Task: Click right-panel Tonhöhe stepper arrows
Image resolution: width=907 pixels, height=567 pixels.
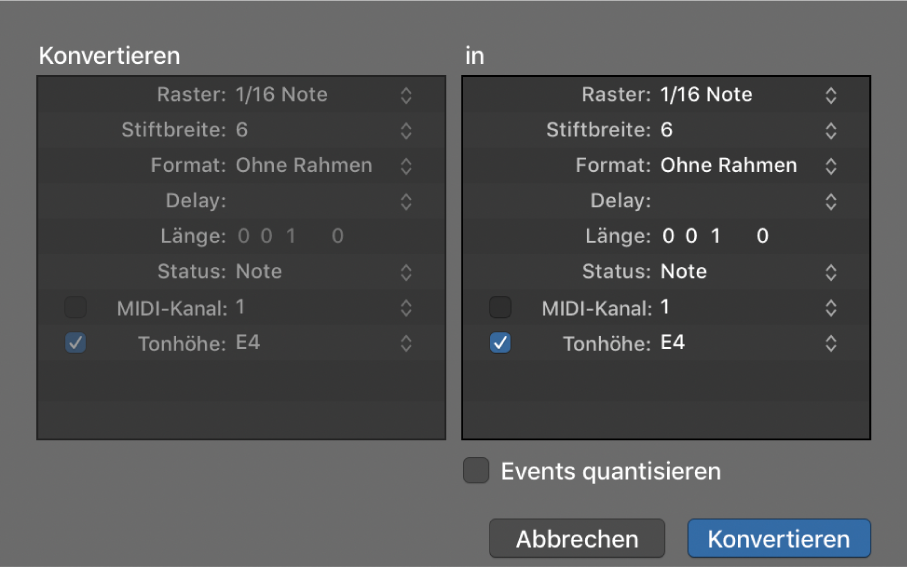Action: point(830,343)
